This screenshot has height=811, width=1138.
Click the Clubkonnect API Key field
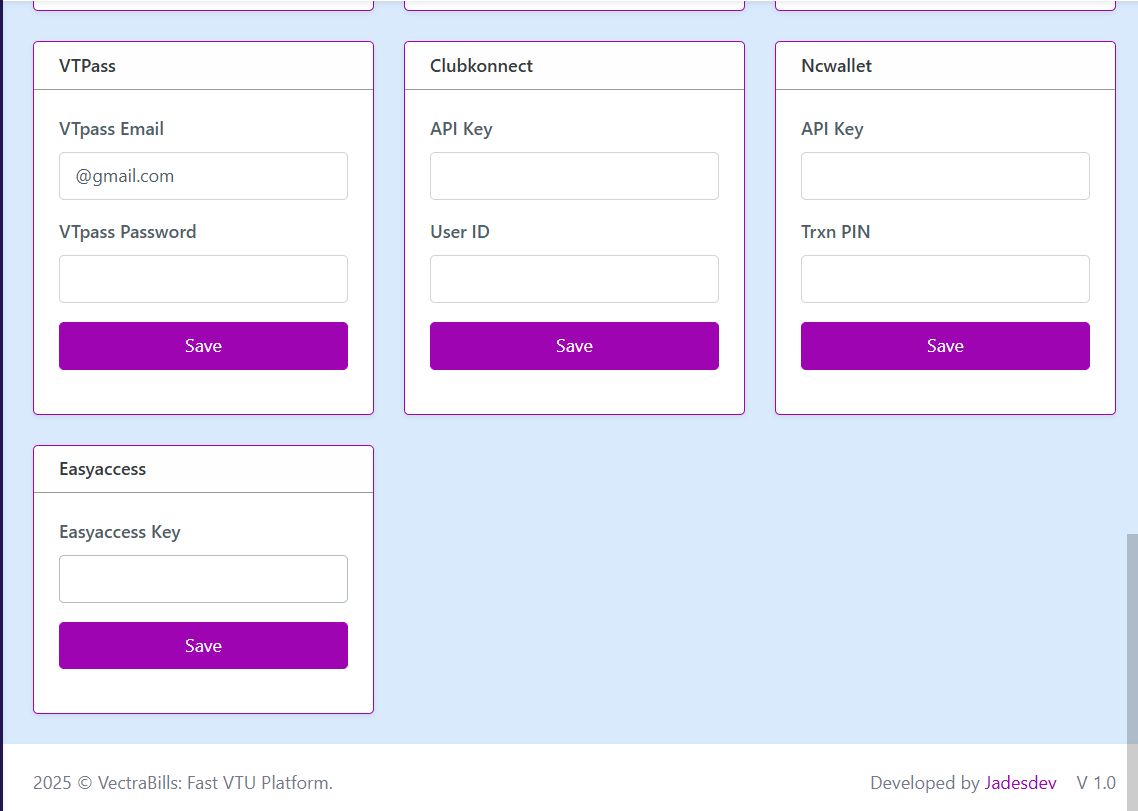tap(574, 176)
